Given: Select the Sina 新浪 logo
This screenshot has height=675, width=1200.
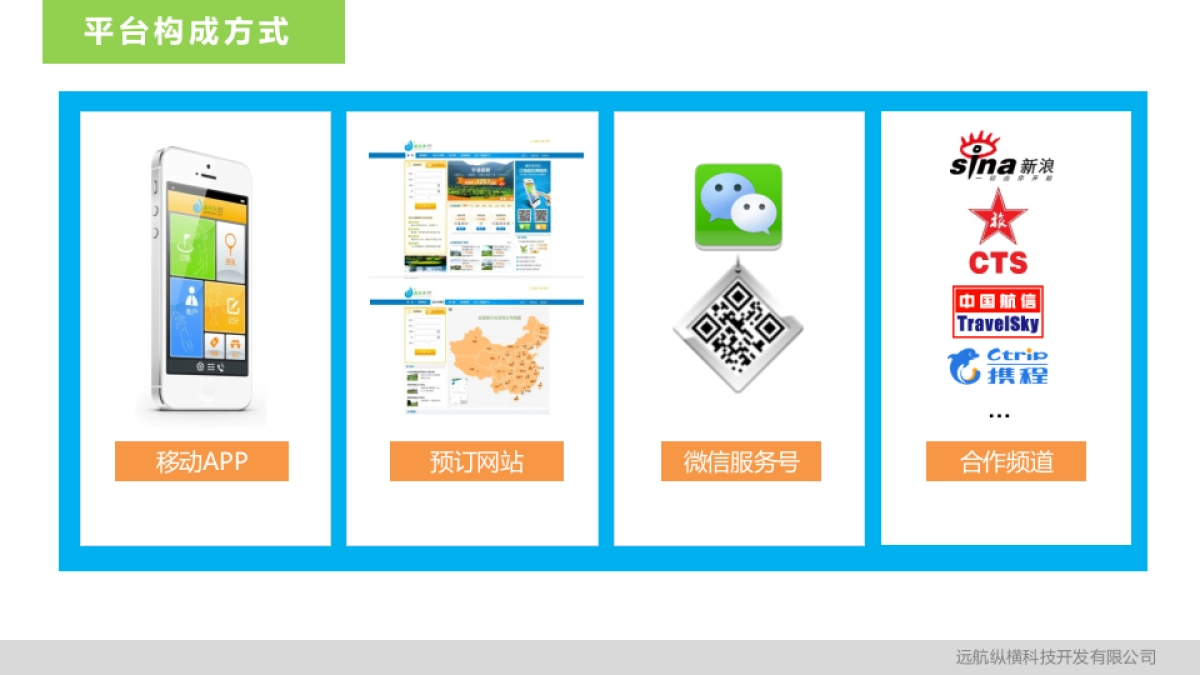Looking at the screenshot, I should (1001, 158).
